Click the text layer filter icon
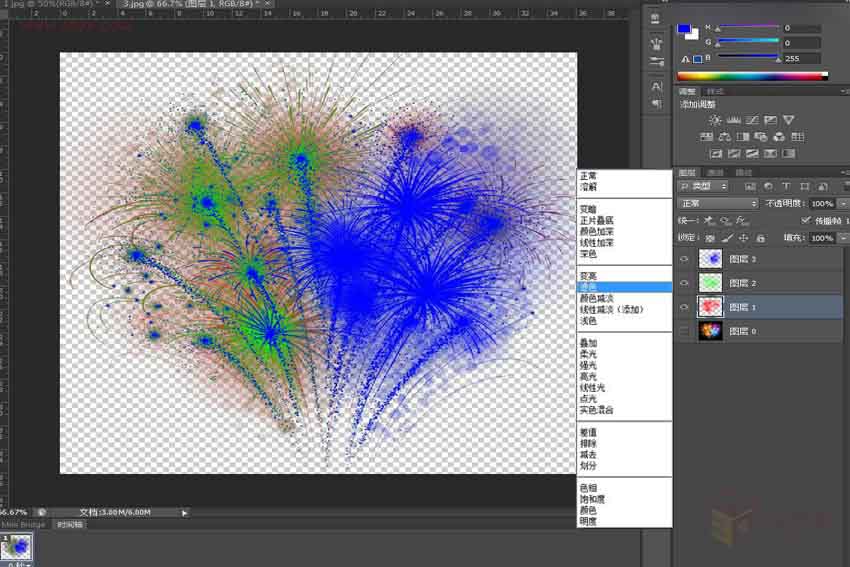Screen dimensions: 850x567 pos(786,187)
